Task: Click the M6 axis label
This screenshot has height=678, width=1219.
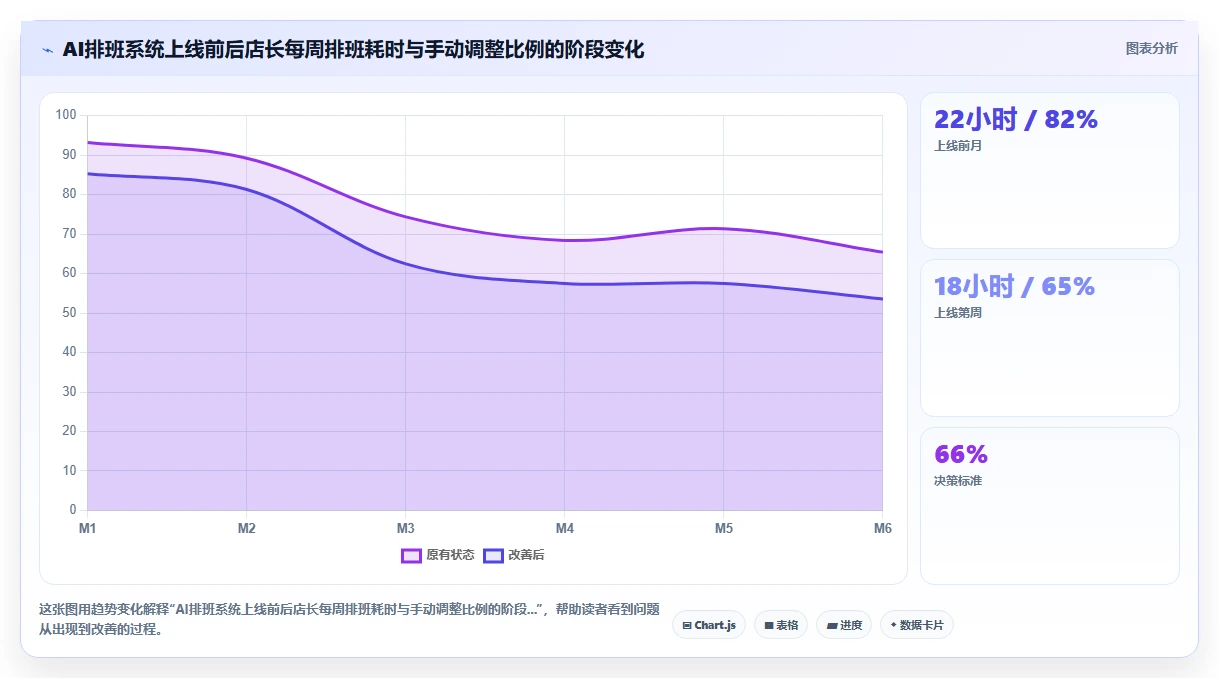Action: pyautogui.click(x=882, y=528)
